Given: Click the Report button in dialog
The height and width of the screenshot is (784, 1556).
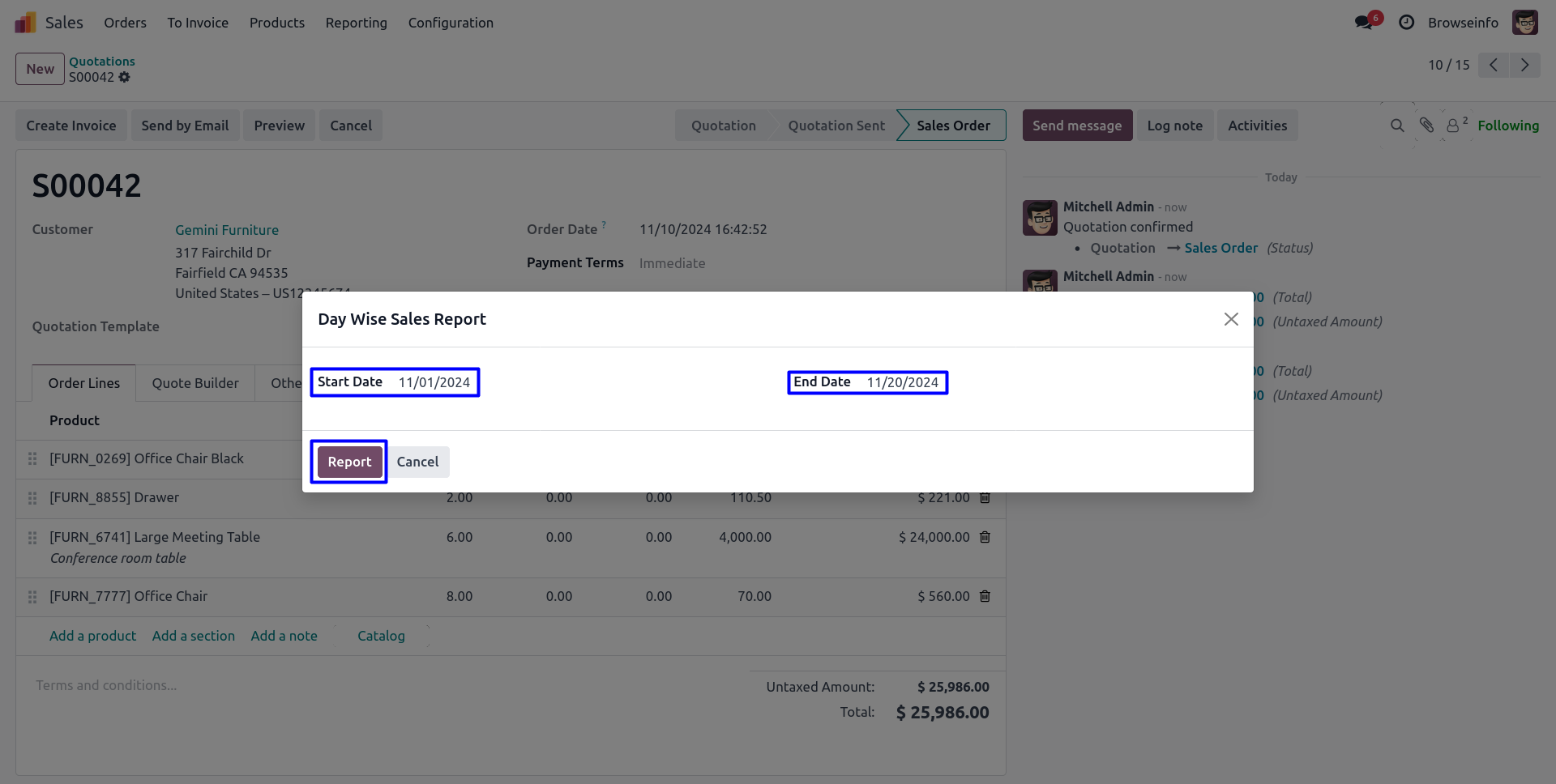Looking at the screenshot, I should (349, 462).
